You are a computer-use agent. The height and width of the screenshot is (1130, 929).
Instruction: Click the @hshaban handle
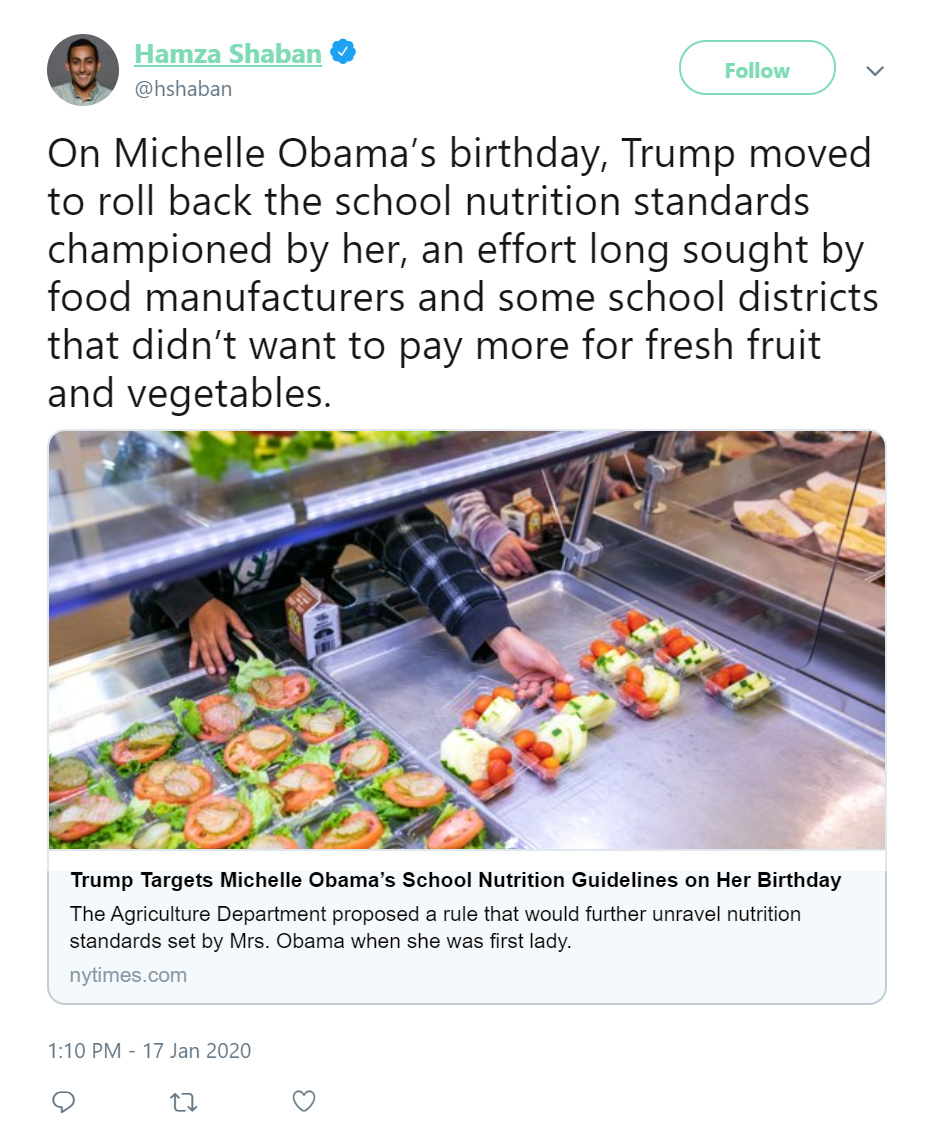pos(183,89)
